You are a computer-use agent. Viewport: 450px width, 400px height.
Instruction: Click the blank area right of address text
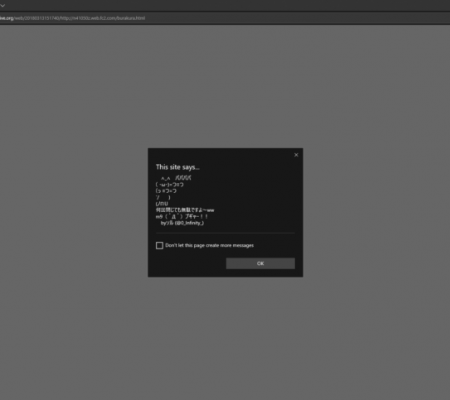pyautogui.click(x=297, y=18)
